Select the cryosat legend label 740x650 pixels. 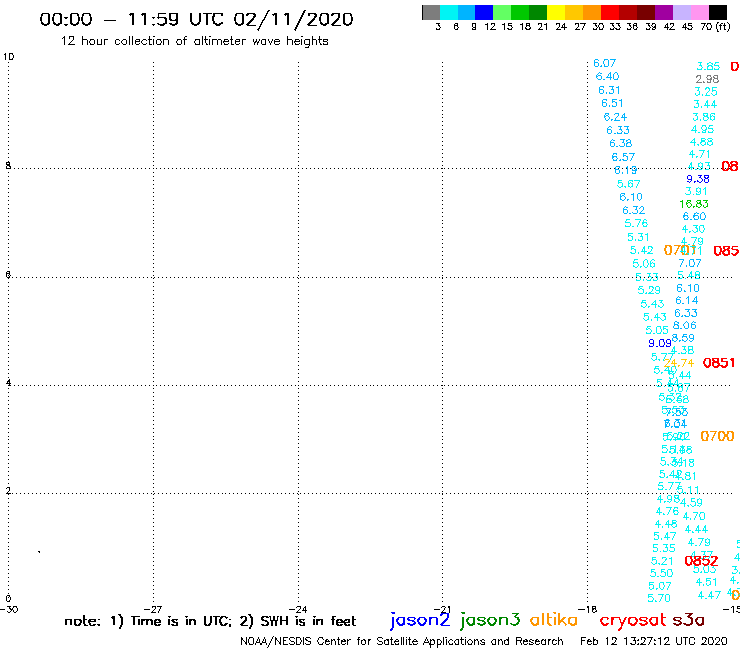pyautogui.click(x=633, y=620)
